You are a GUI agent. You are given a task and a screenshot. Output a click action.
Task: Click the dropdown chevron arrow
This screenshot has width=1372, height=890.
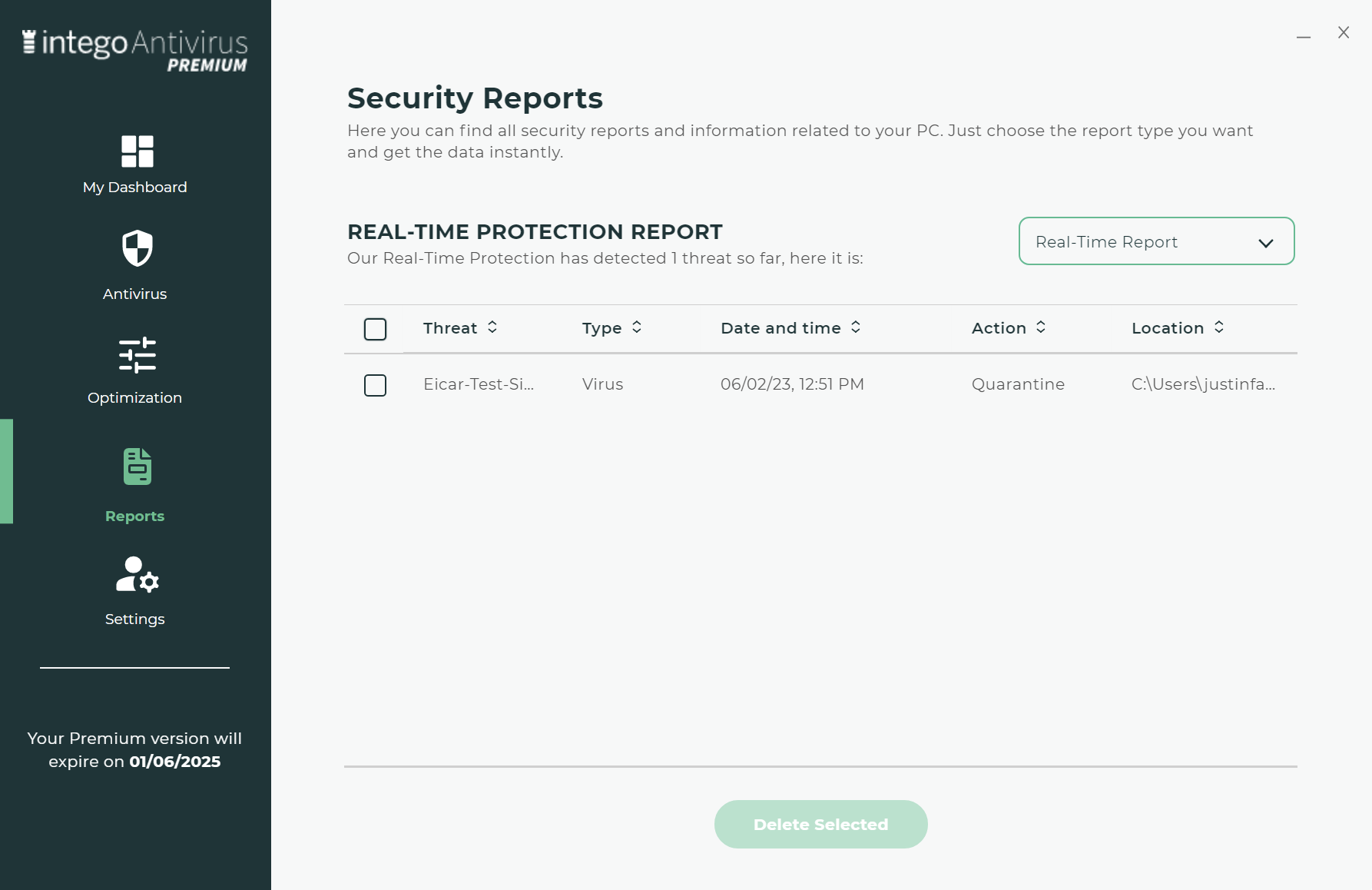click(1266, 243)
